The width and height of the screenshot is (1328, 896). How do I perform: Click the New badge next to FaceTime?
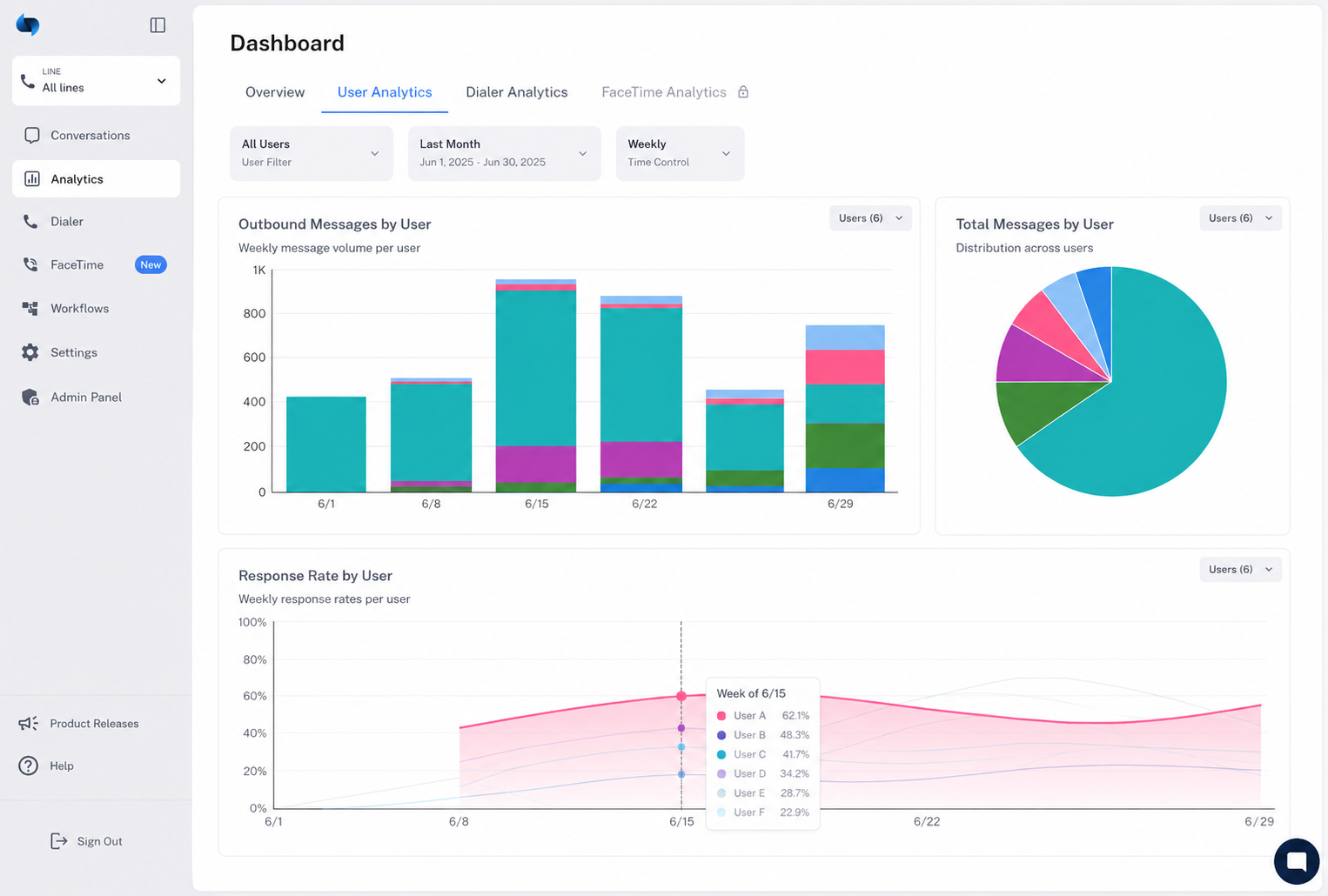[x=151, y=264]
